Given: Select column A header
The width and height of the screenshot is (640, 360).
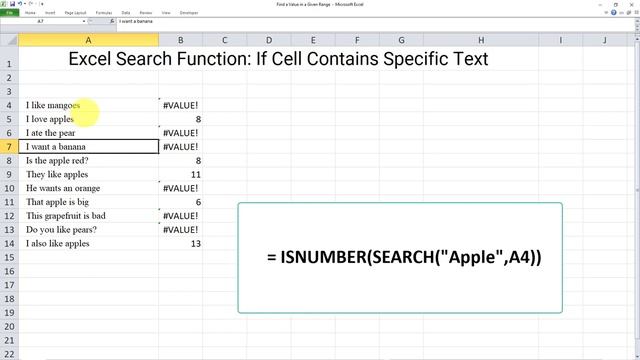Looking at the screenshot, I should coord(89,40).
